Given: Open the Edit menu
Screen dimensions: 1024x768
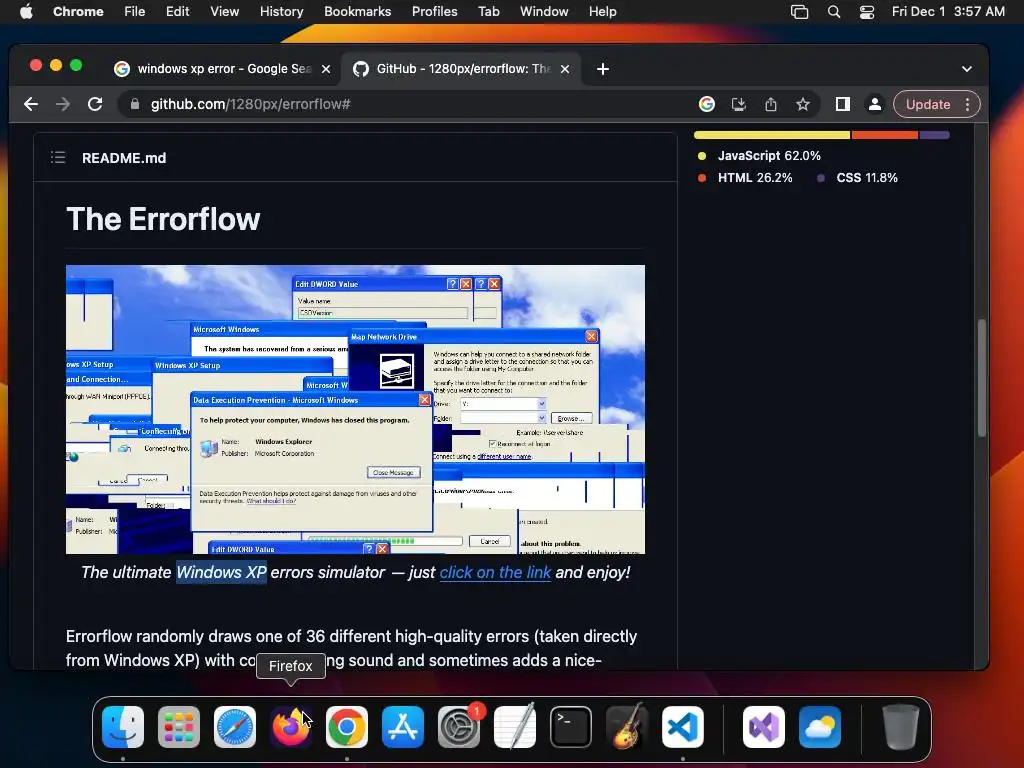Looking at the screenshot, I should (177, 12).
